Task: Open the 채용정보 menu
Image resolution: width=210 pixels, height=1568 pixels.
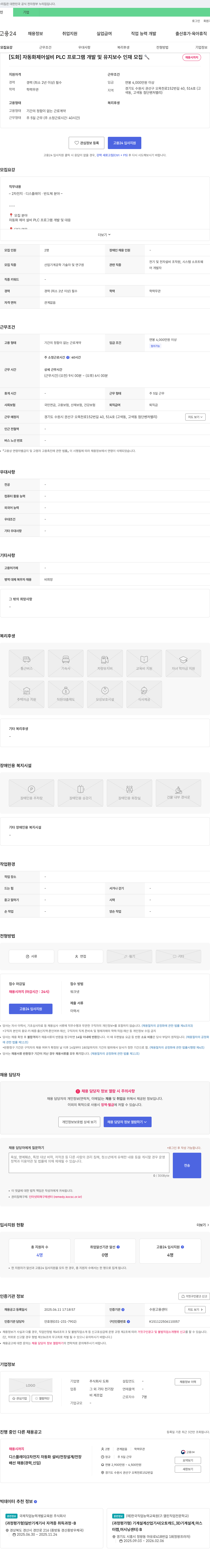Action: click(x=35, y=33)
